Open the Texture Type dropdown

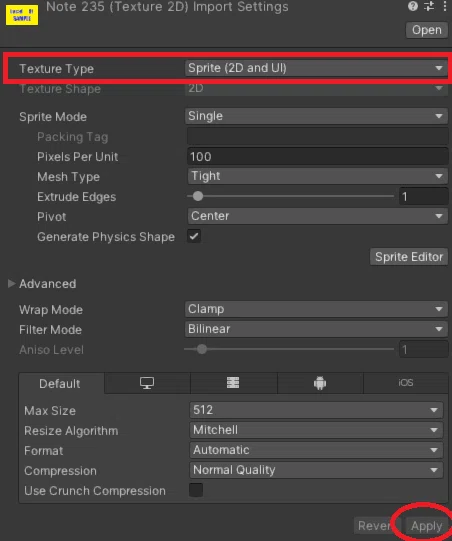[x=316, y=68]
